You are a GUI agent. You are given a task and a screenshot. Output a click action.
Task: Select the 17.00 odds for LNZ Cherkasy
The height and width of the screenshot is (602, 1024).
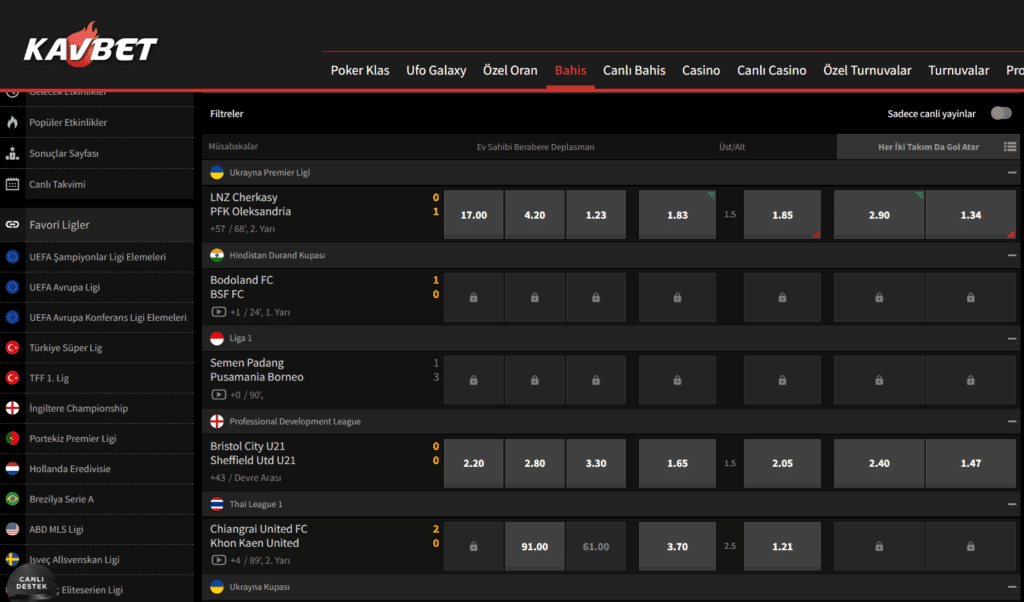point(473,215)
